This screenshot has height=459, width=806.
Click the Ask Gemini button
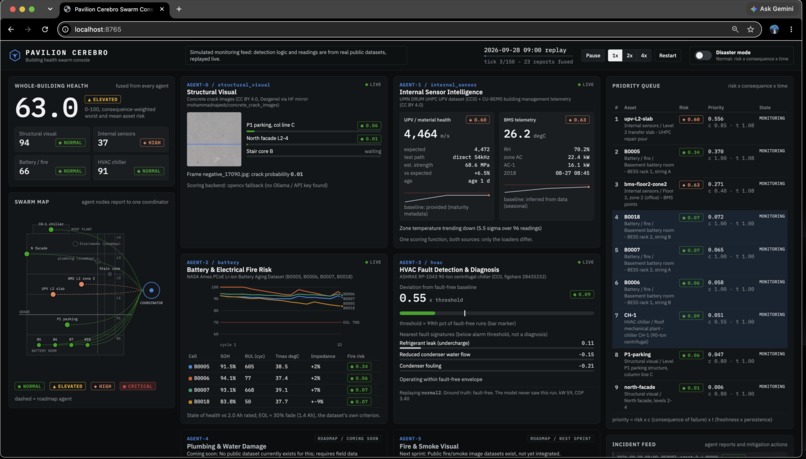tap(772, 9)
